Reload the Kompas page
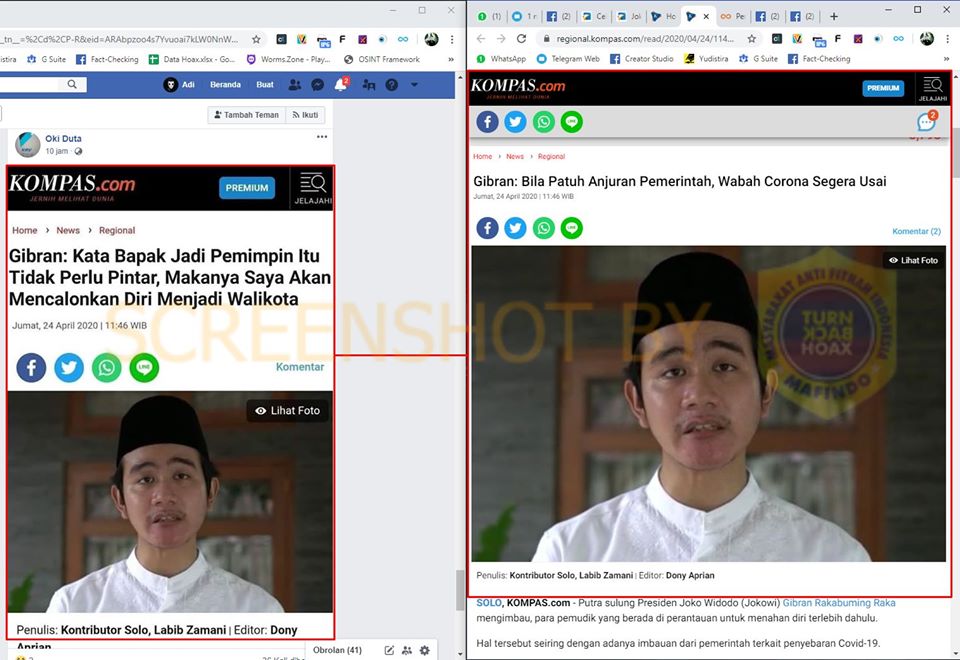Image resolution: width=960 pixels, height=660 pixels. pyautogui.click(x=521, y=39)
